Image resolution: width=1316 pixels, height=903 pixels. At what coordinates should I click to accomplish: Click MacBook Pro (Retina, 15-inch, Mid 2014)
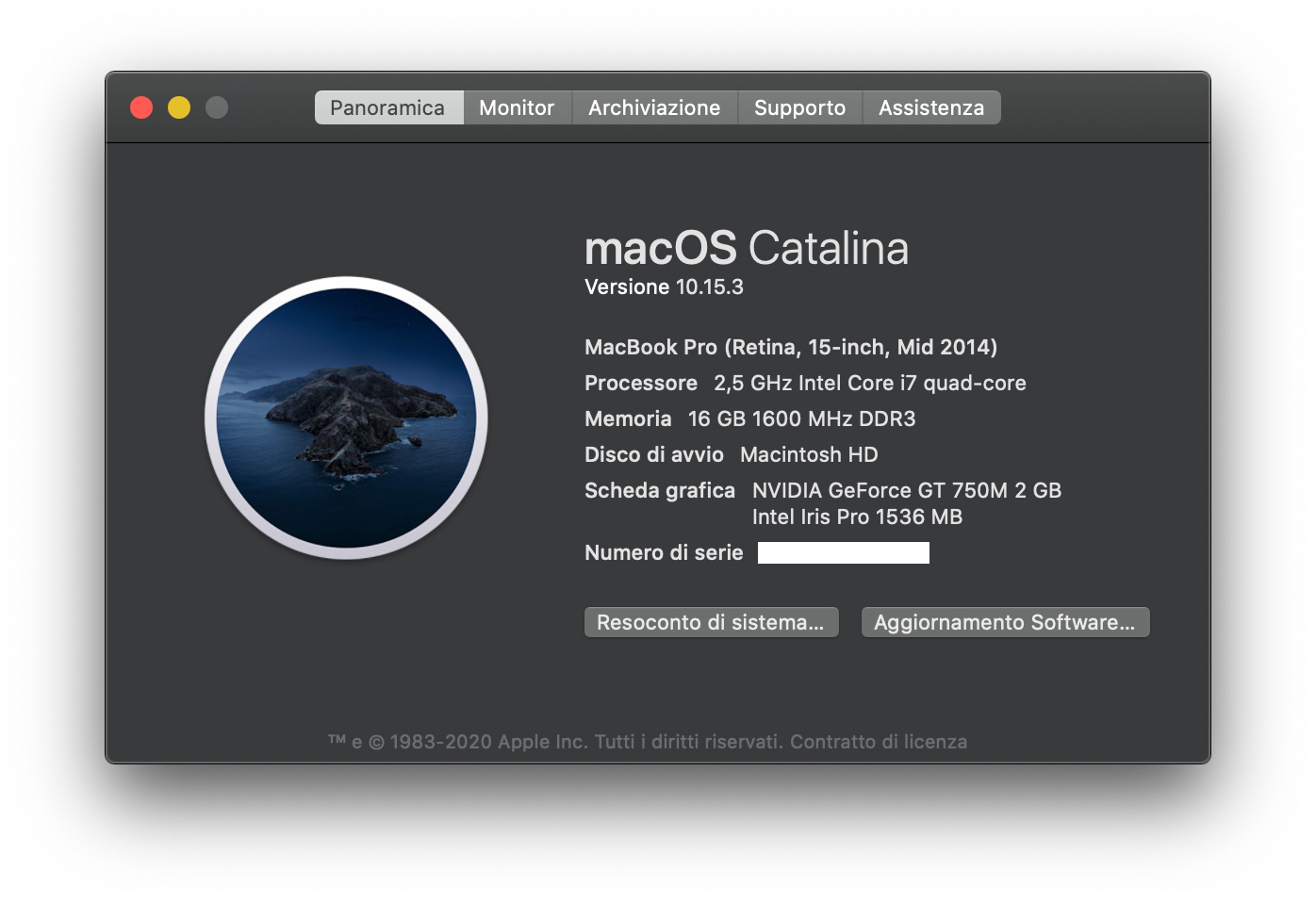coord(791,347)
